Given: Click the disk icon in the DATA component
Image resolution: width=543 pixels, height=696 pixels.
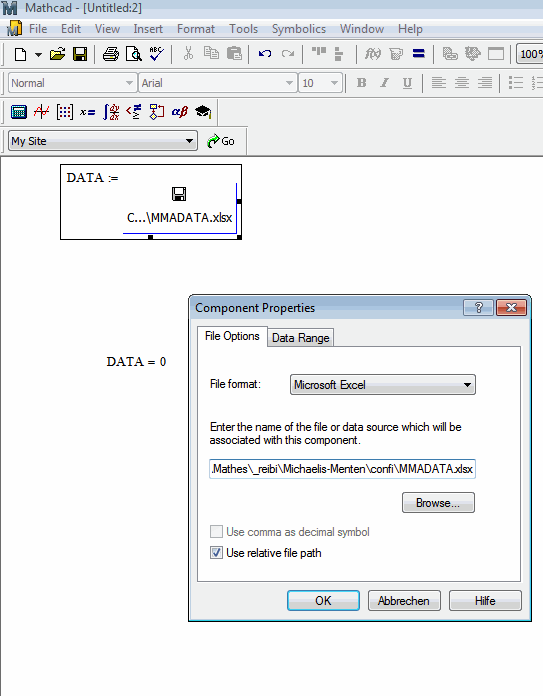Looking at the screenshot, I should [179, 194].
